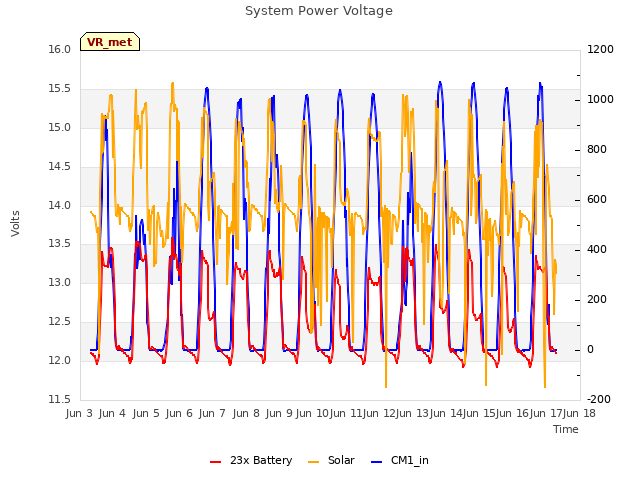
Task: Click the 15.0 left axis value
Action: (59, 127)
